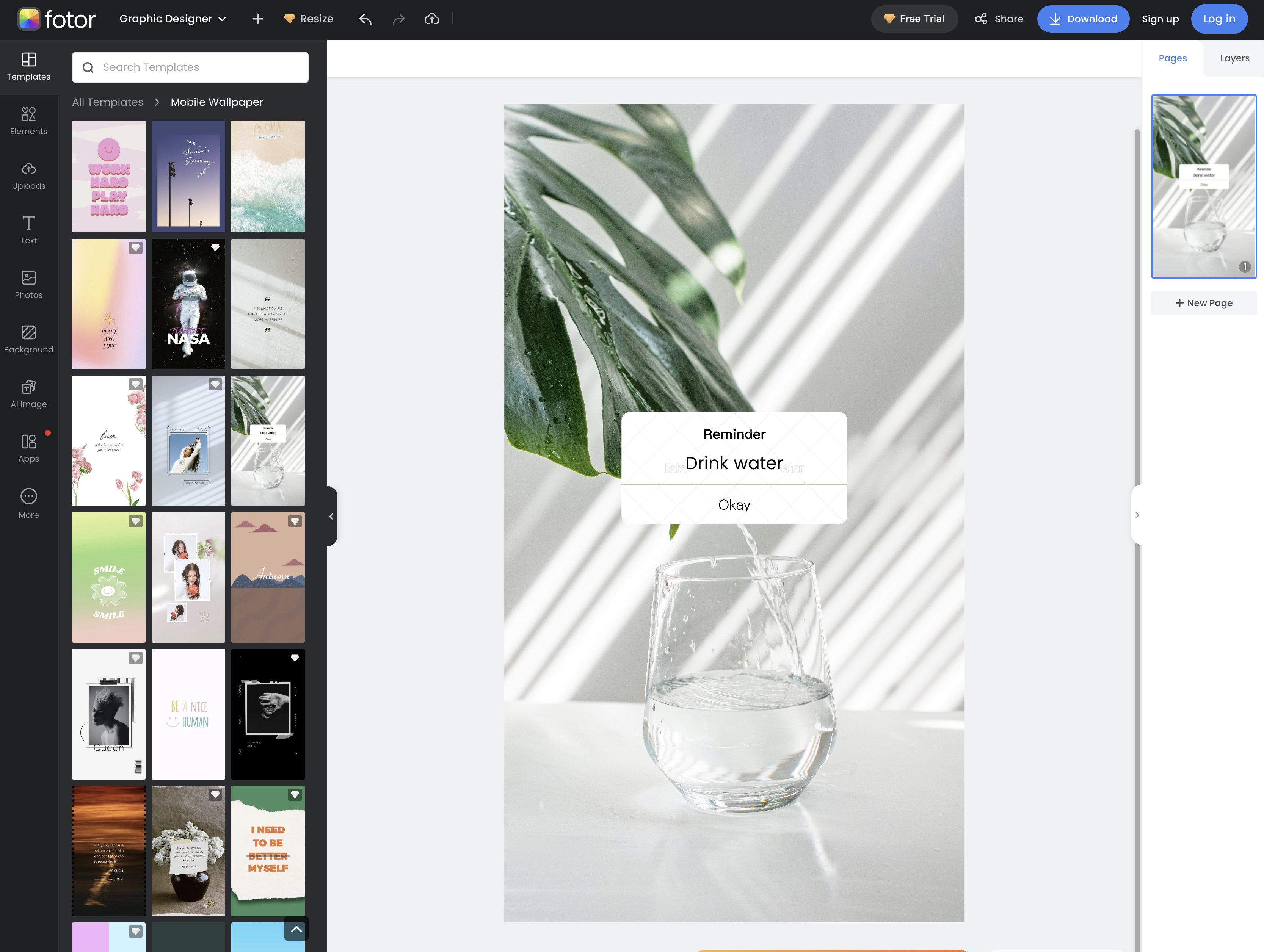Collapse the templates panel with left chevron
This screenshot has width=1264, height=952.
[331, 516]
